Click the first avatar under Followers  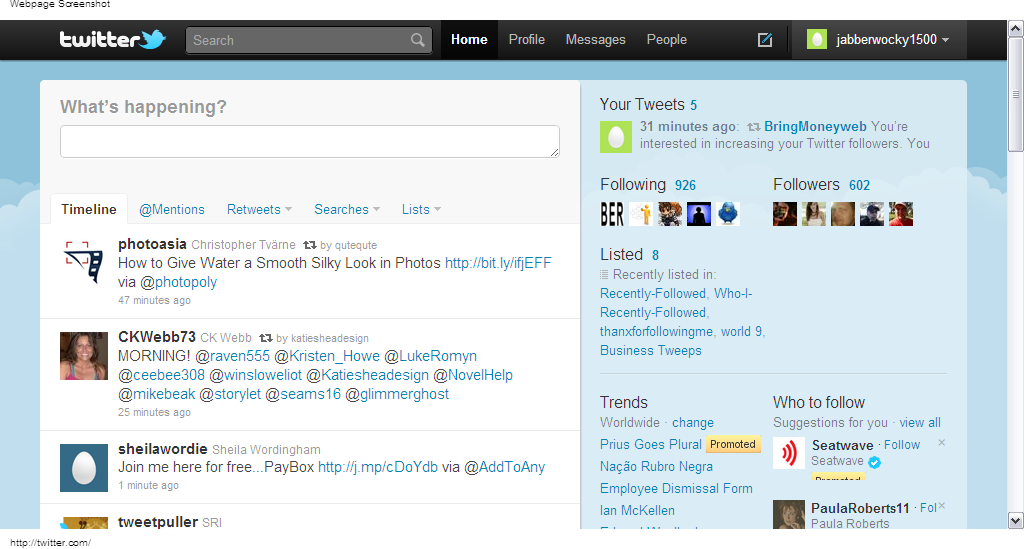pyautogui.click(x=785, y=214)
